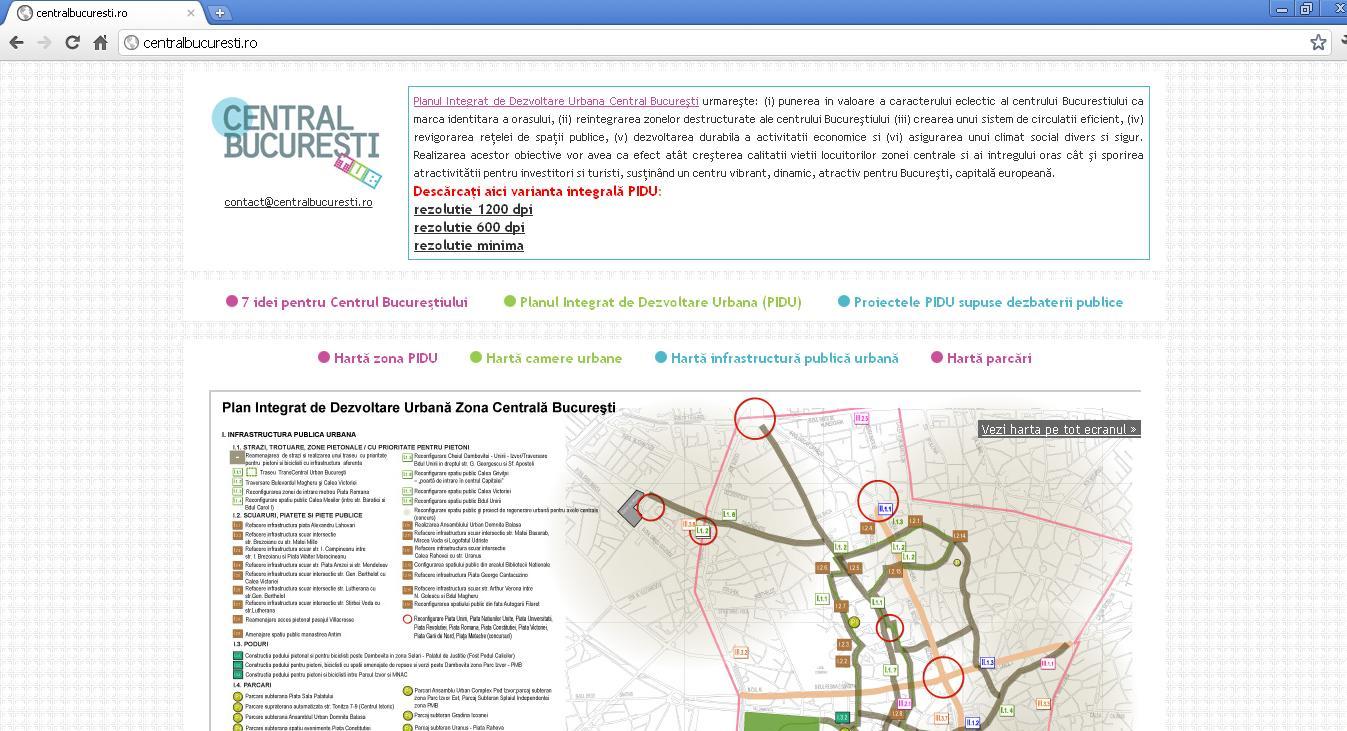Download rezolutie 600 dpi version

469,227
